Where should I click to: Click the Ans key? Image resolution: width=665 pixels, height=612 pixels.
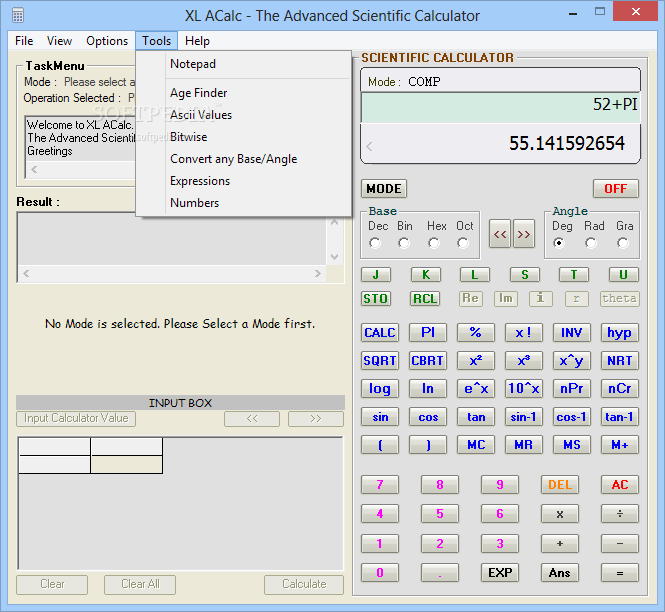pyautogui.click(x=560, y=573)
